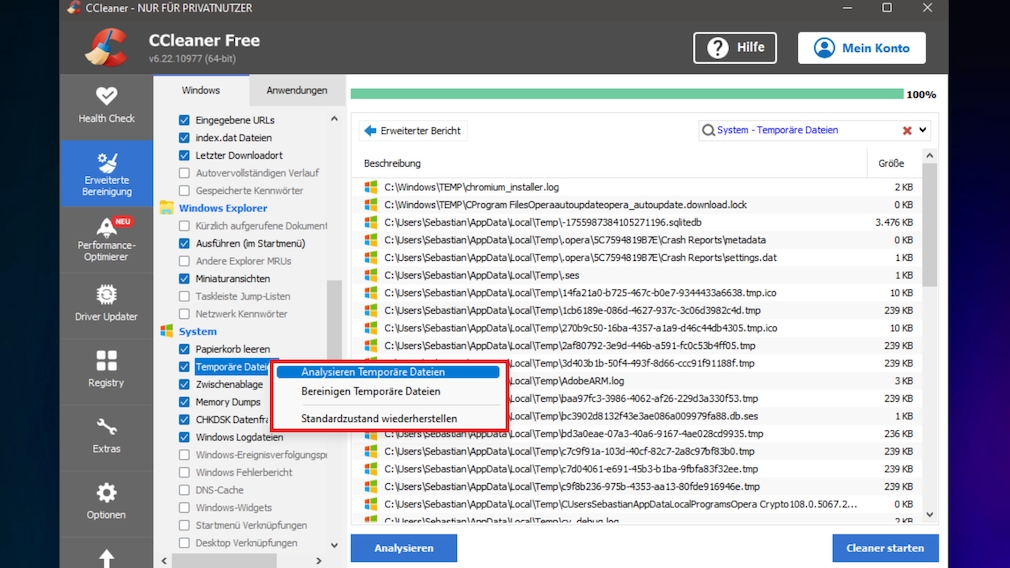Open the Health Check section
This screenshot has height=568, width=1010.
106,106
